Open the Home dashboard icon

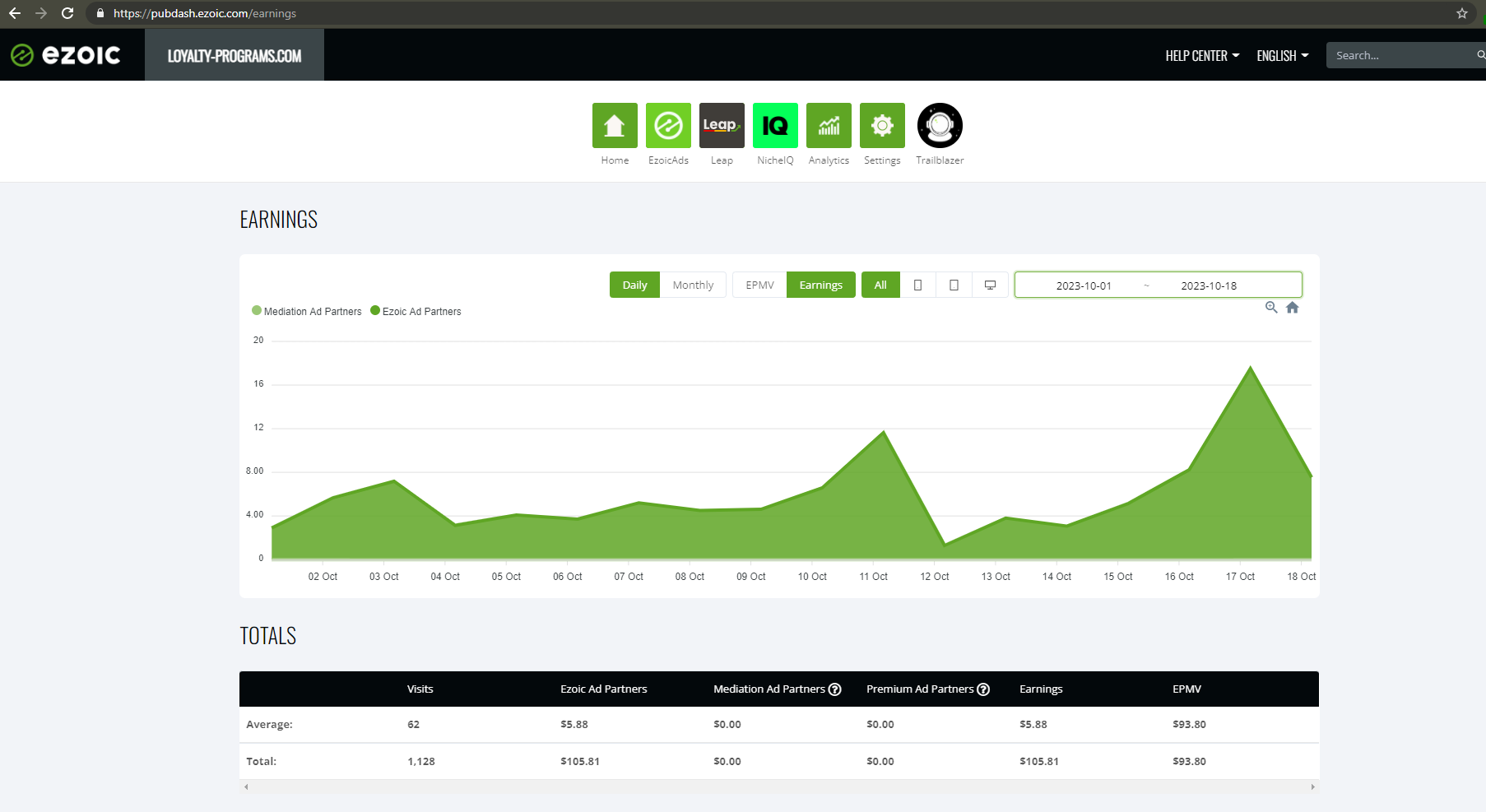(615, 125)
